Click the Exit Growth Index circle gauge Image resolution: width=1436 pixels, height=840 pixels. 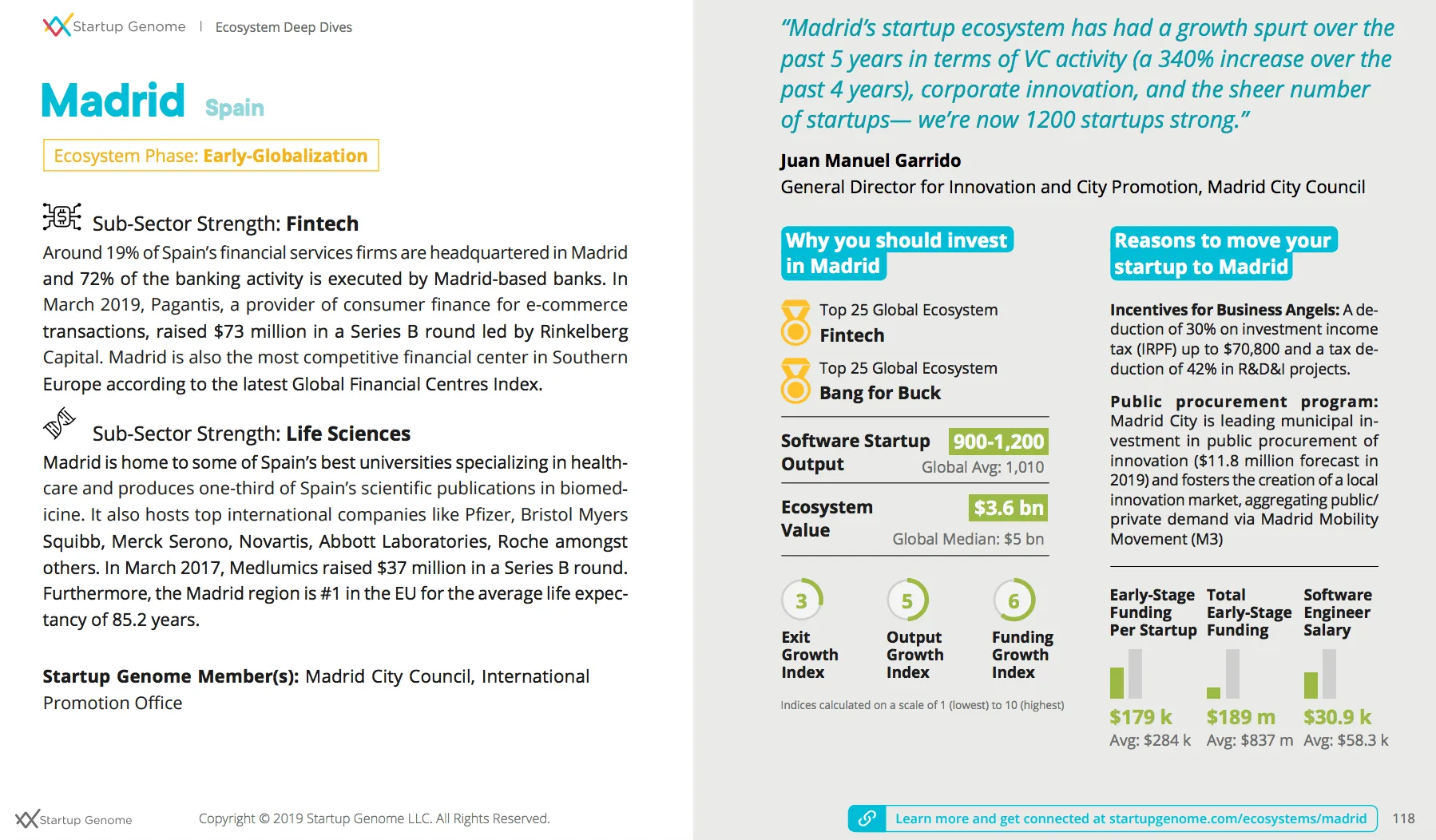coord(801,600)
